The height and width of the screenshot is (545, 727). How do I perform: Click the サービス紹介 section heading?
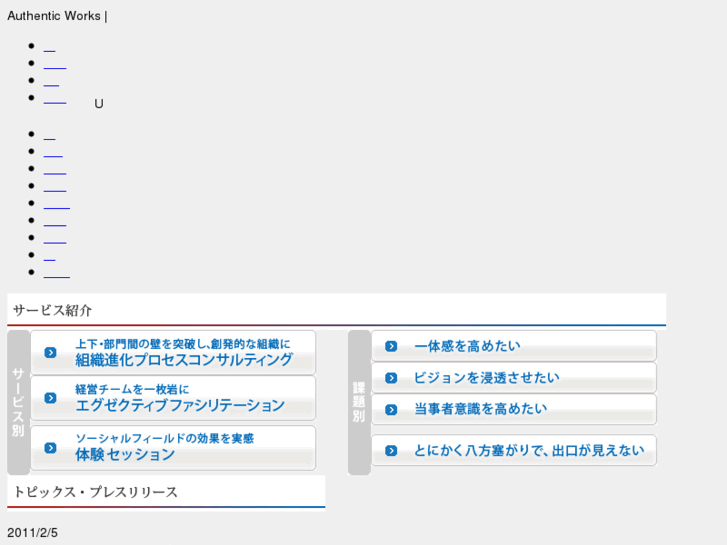[x=53, y=310]
